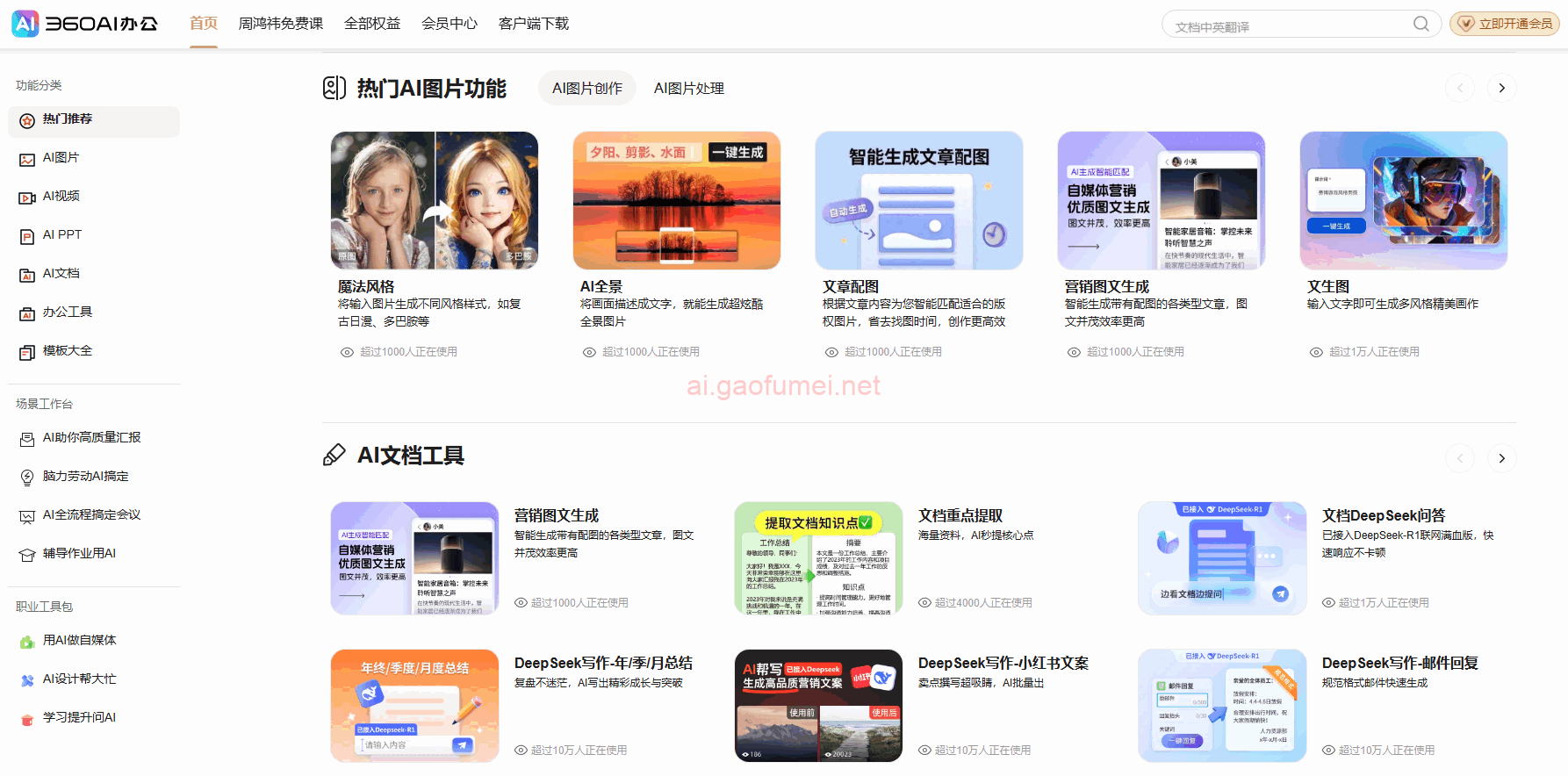Screen dimensions: 1568x776
Task: Go to 客户端下载 in top navigation
Action: (x=533, y=24)
